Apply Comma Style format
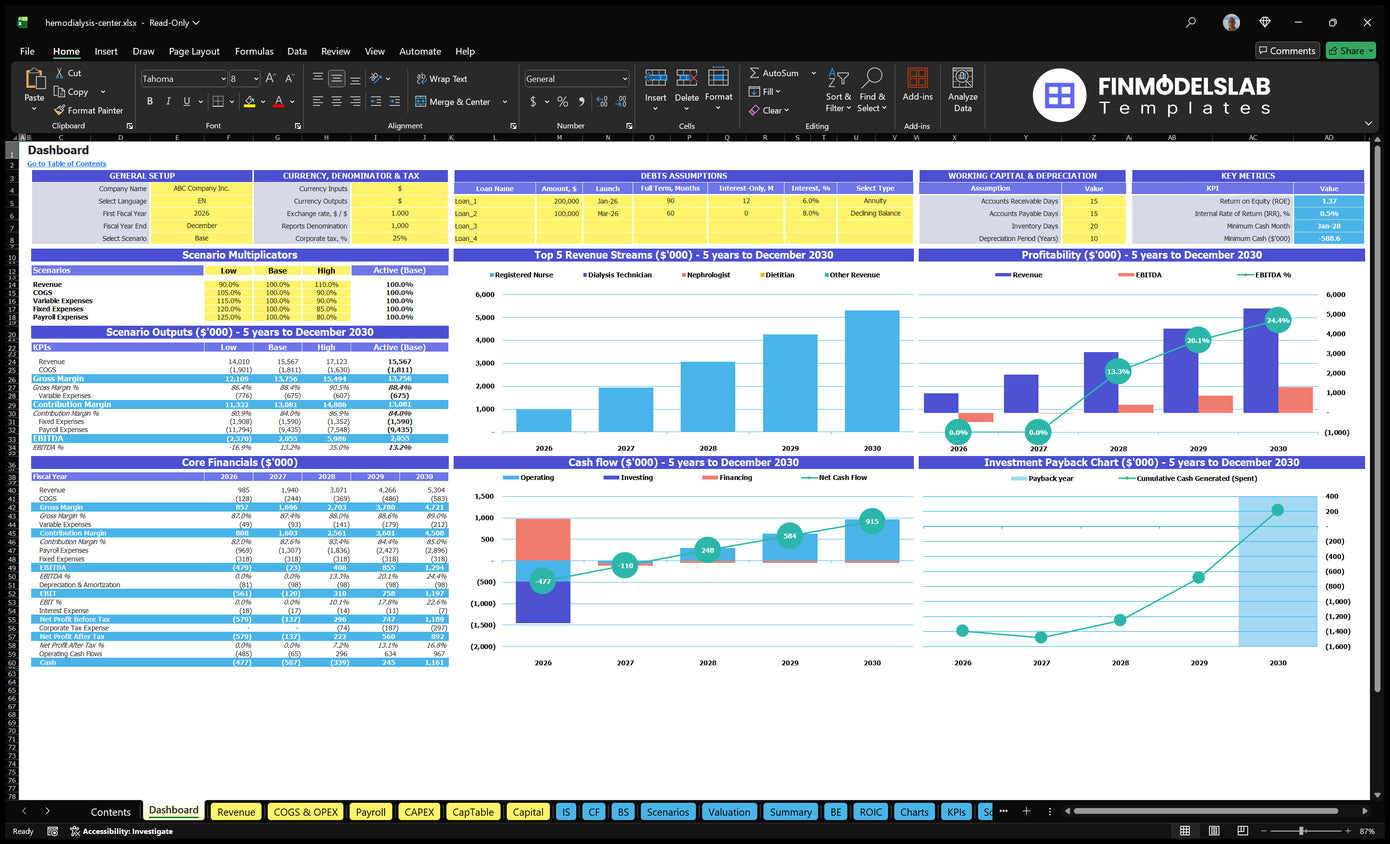 pyautogui.click(x=580, y=101)
